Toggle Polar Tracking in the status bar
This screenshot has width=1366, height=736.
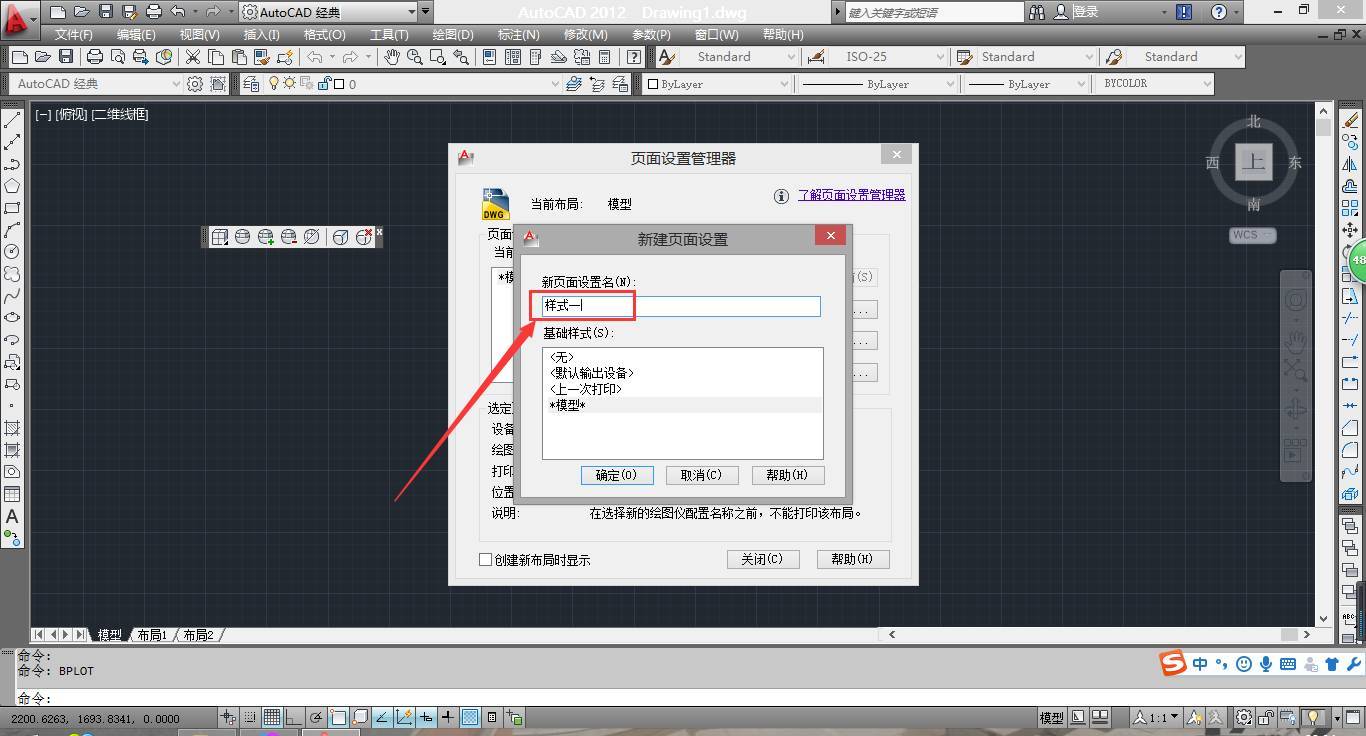coord(316,717)
